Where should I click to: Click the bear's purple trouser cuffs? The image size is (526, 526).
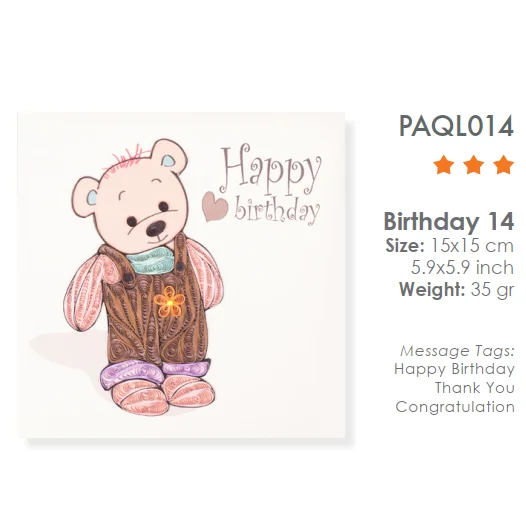[156, 372]
